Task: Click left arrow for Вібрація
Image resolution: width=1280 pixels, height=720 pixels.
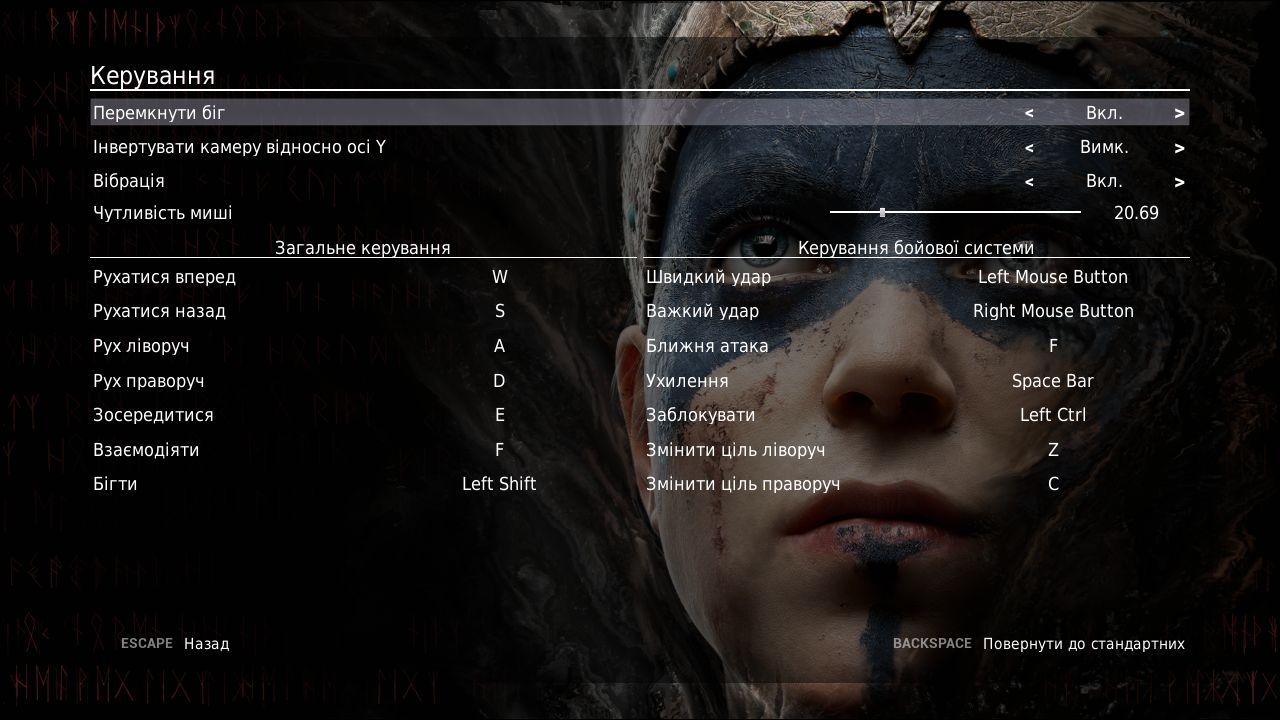Action: (x=1029, y=181)
